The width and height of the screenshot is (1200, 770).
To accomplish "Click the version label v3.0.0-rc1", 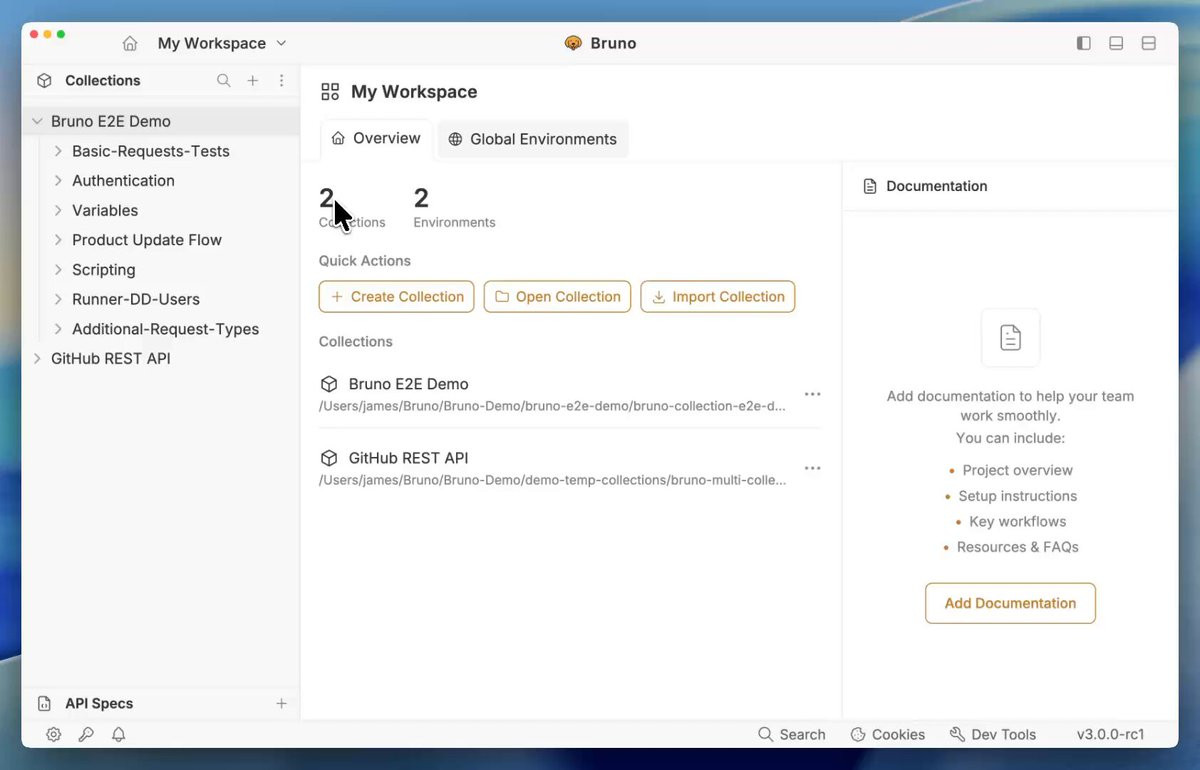I will click(1111, 735).
